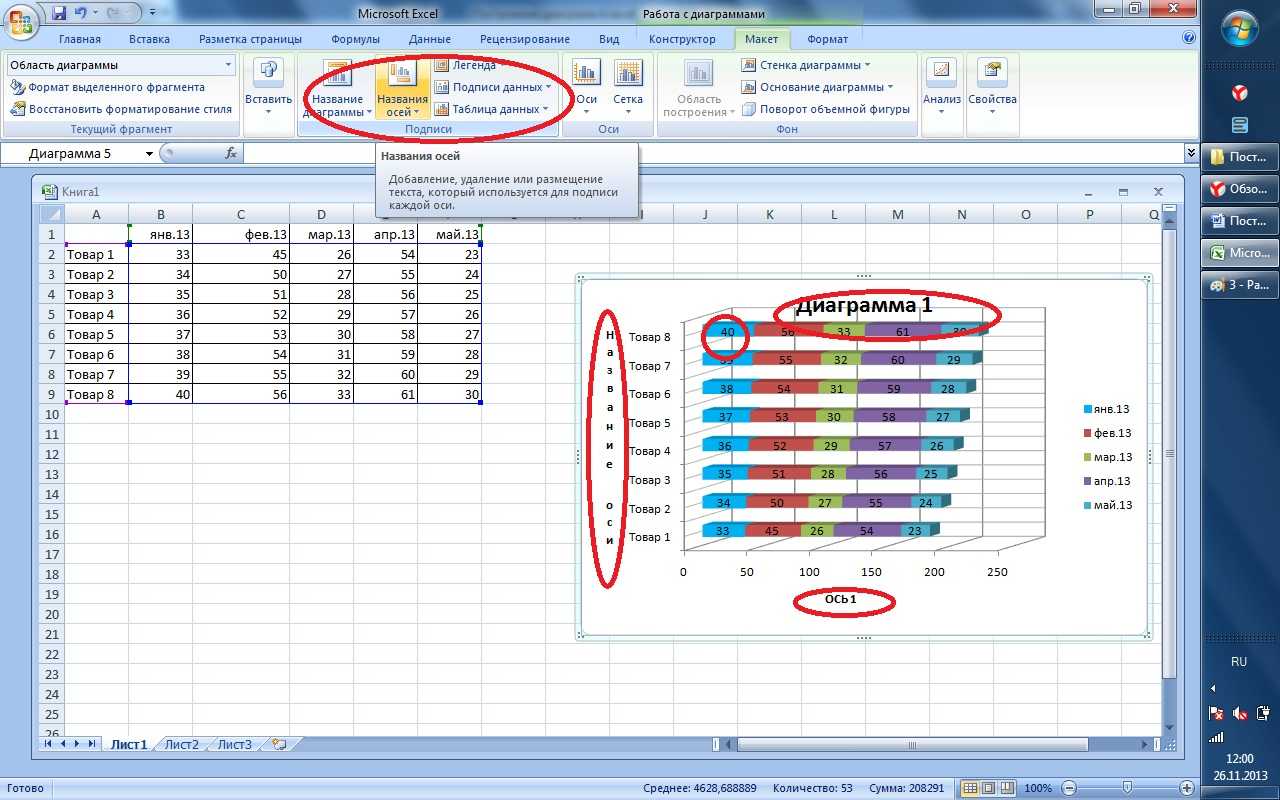Save the workbook from the quick access toolbar

click(x=58, y=13)
